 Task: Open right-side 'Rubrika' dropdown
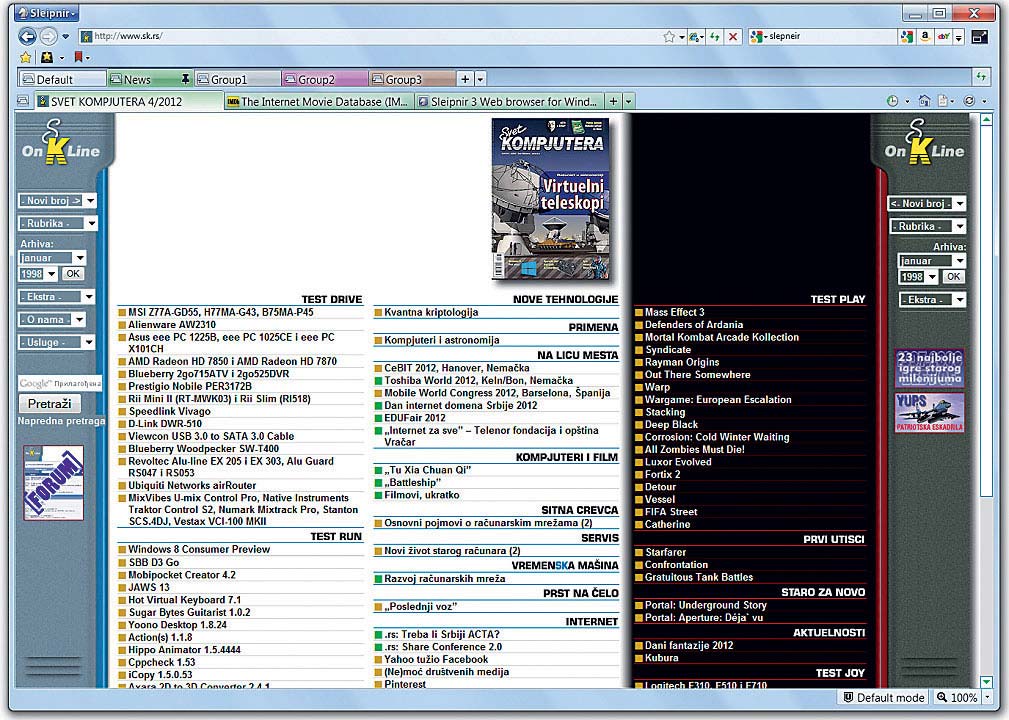[x=928, y=226]
